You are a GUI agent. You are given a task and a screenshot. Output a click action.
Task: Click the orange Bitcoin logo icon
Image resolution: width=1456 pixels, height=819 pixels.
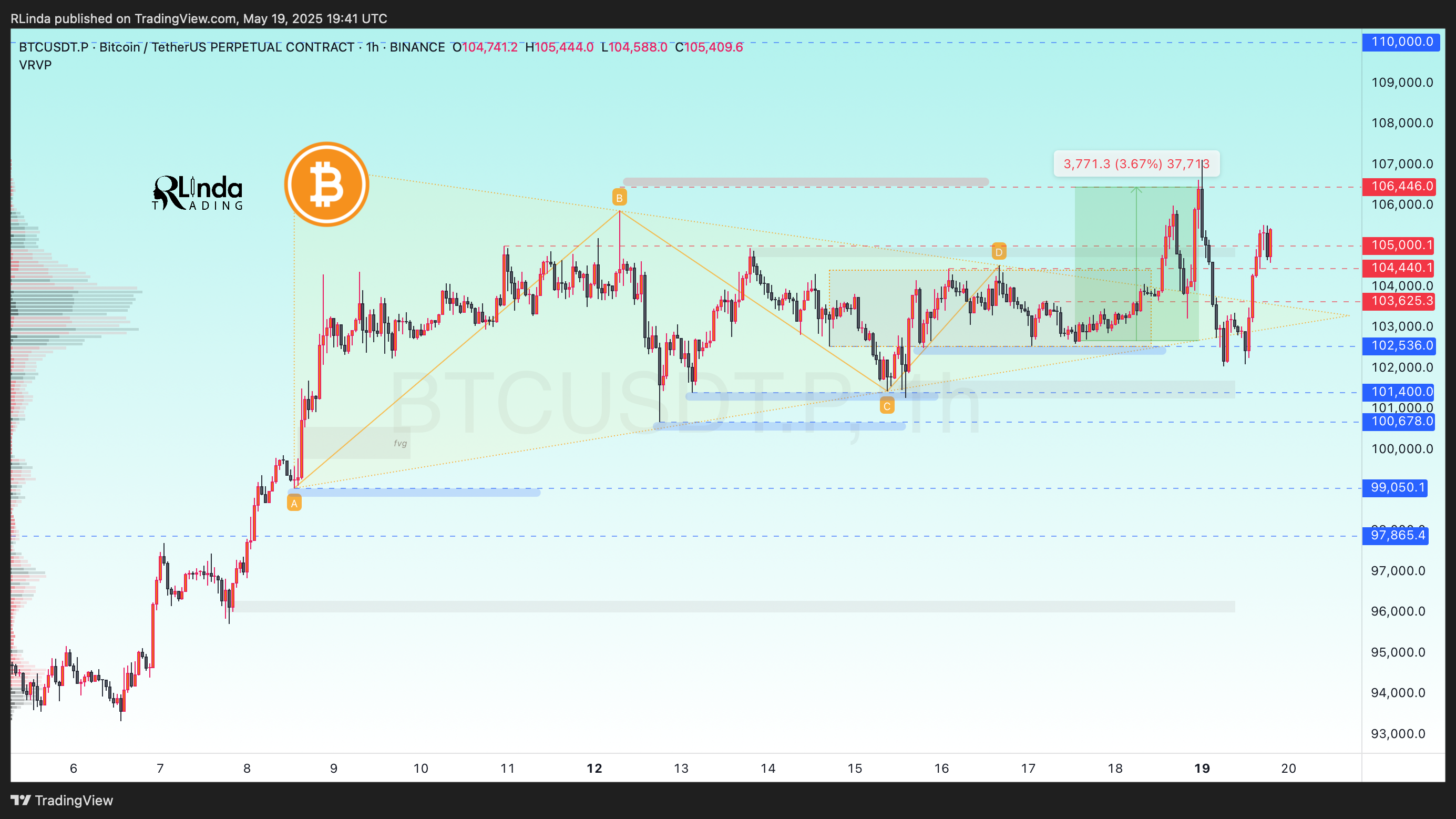pos(327,185)
